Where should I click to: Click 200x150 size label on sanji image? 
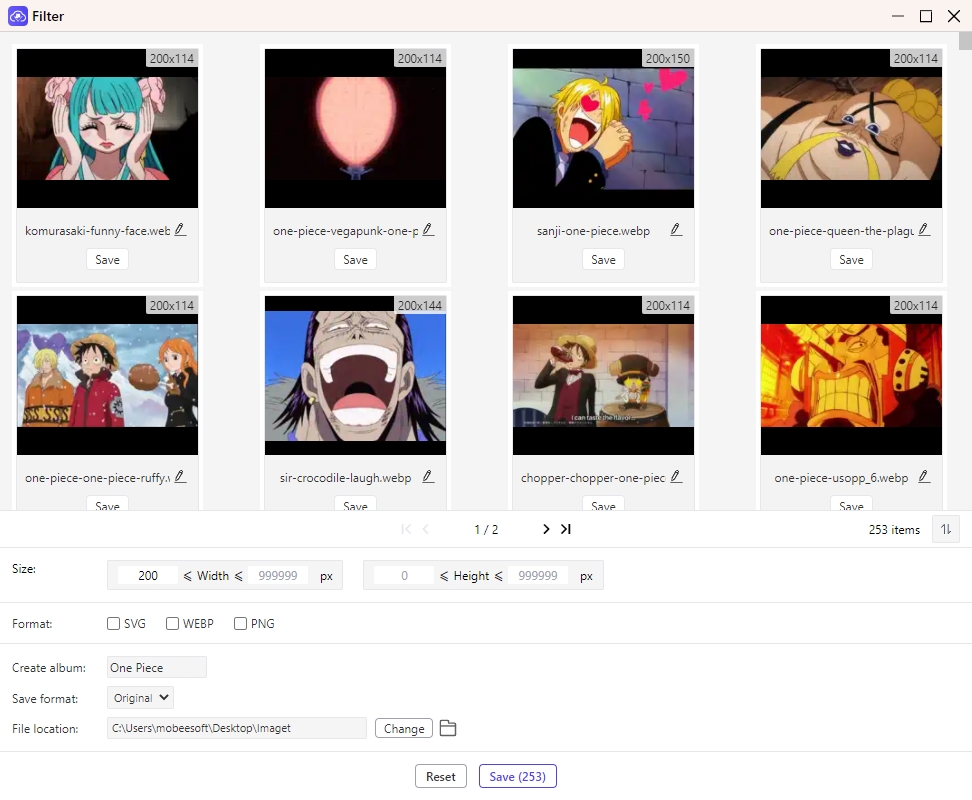tap(668, 58)
